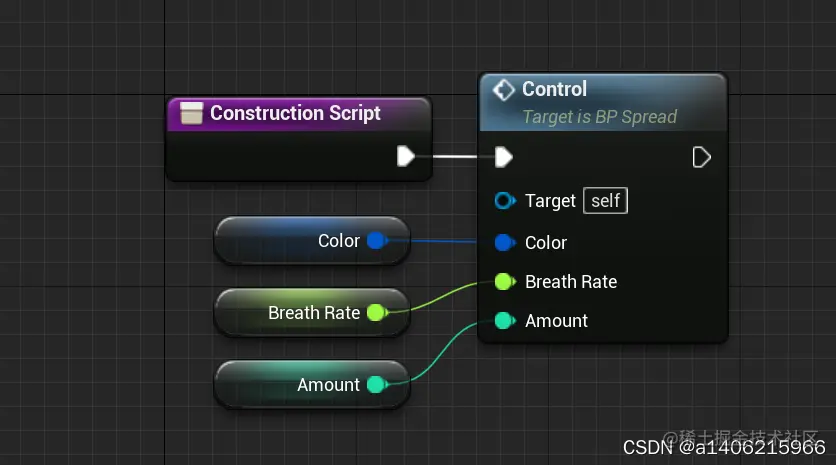Screen dimensions: 836x465
Task: Click the Target is BP Spread subtitle
Action: 599,117
